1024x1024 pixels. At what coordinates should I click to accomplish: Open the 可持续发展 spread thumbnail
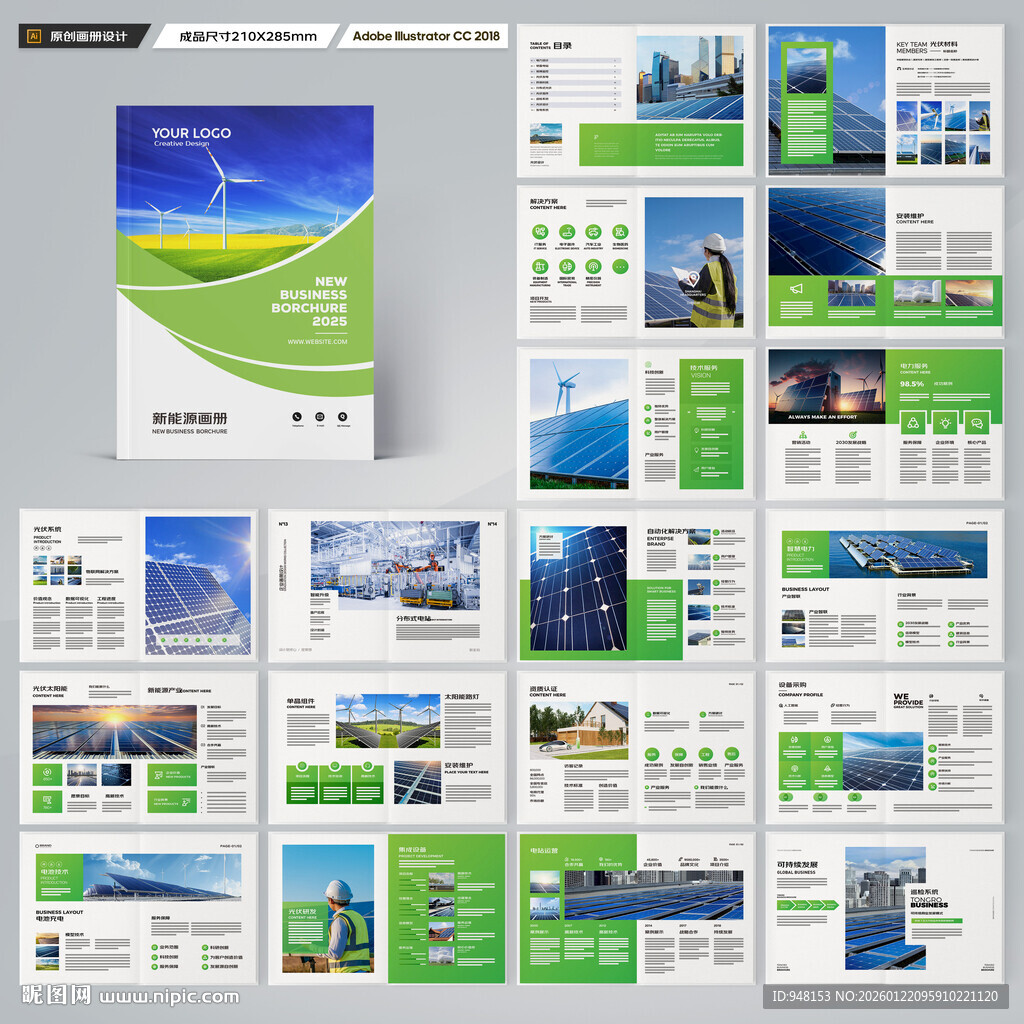[884, 908]
